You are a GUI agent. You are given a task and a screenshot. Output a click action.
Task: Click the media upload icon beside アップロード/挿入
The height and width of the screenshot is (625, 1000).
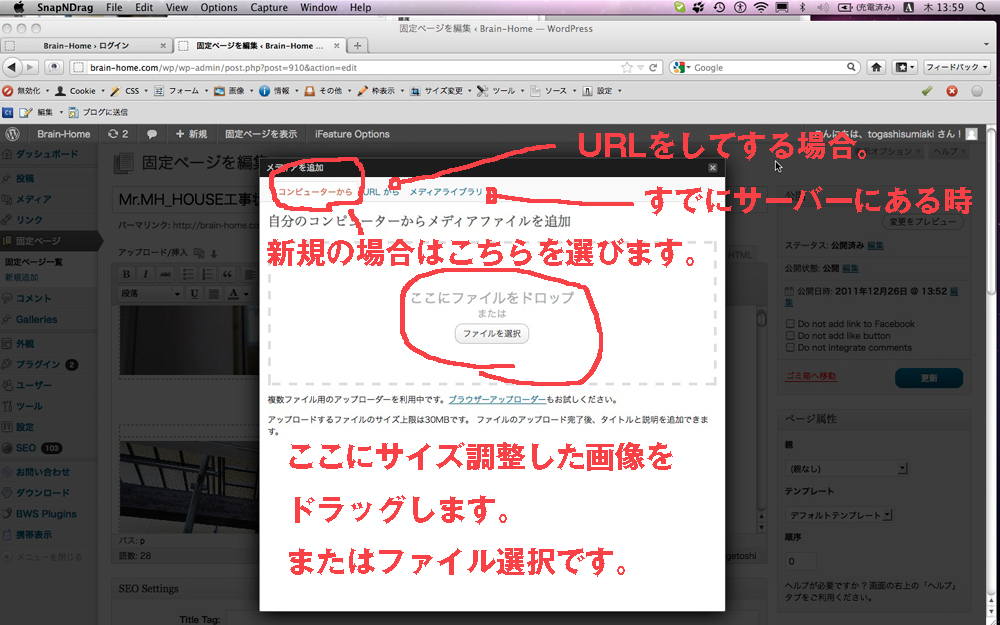coord(199,253)
